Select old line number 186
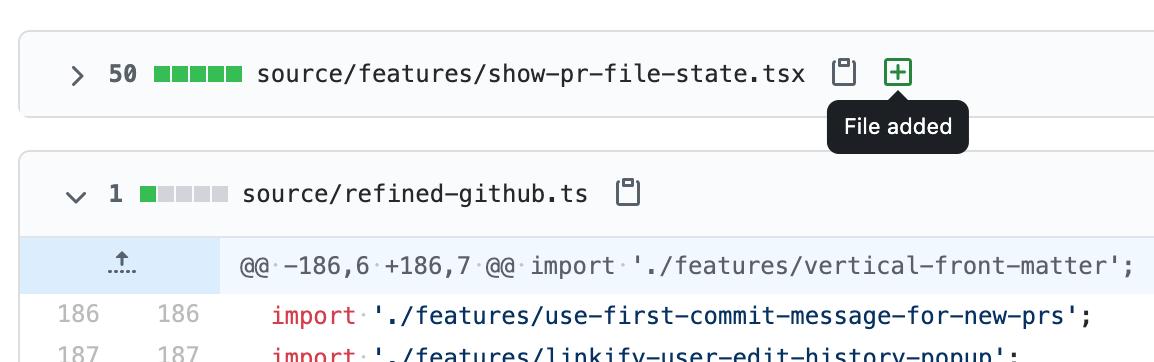The height and width of the screenshot is (362, 1154). pos(78,315)
